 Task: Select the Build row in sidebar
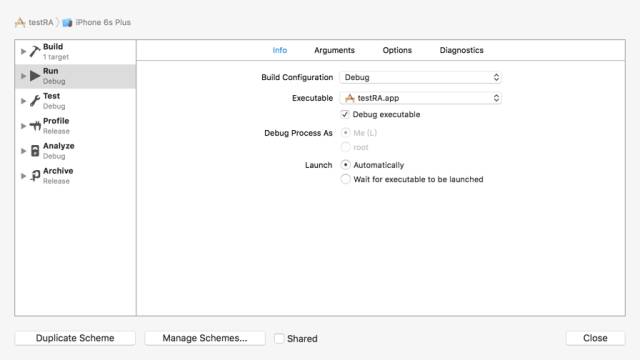pyautogui.click(x=76, y=52)
